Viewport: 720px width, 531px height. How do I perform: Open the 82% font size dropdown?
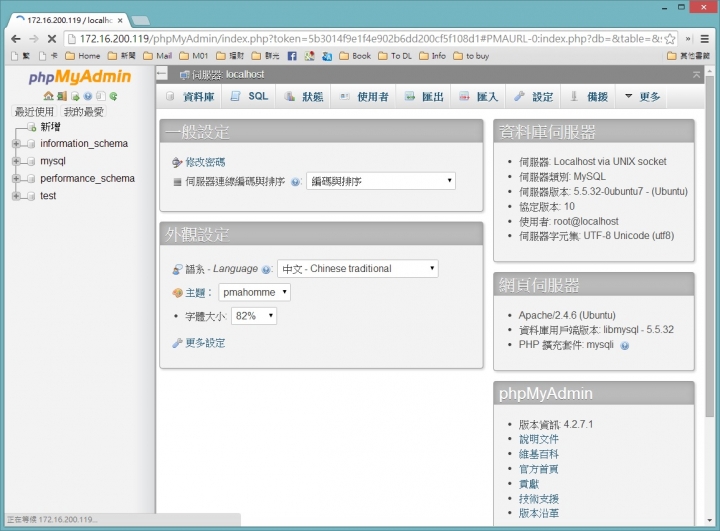pyautogui.click(x=254, y=316)
